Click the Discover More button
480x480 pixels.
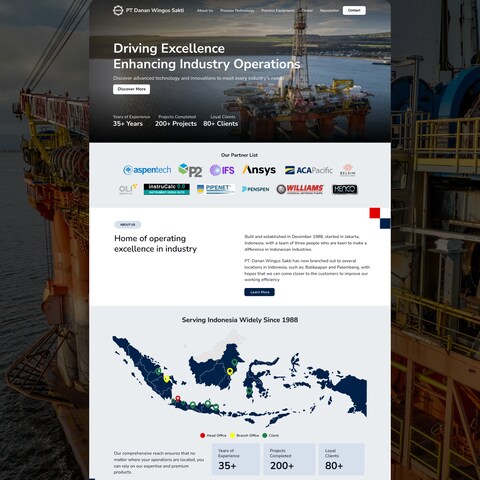(x=131, y=89)
